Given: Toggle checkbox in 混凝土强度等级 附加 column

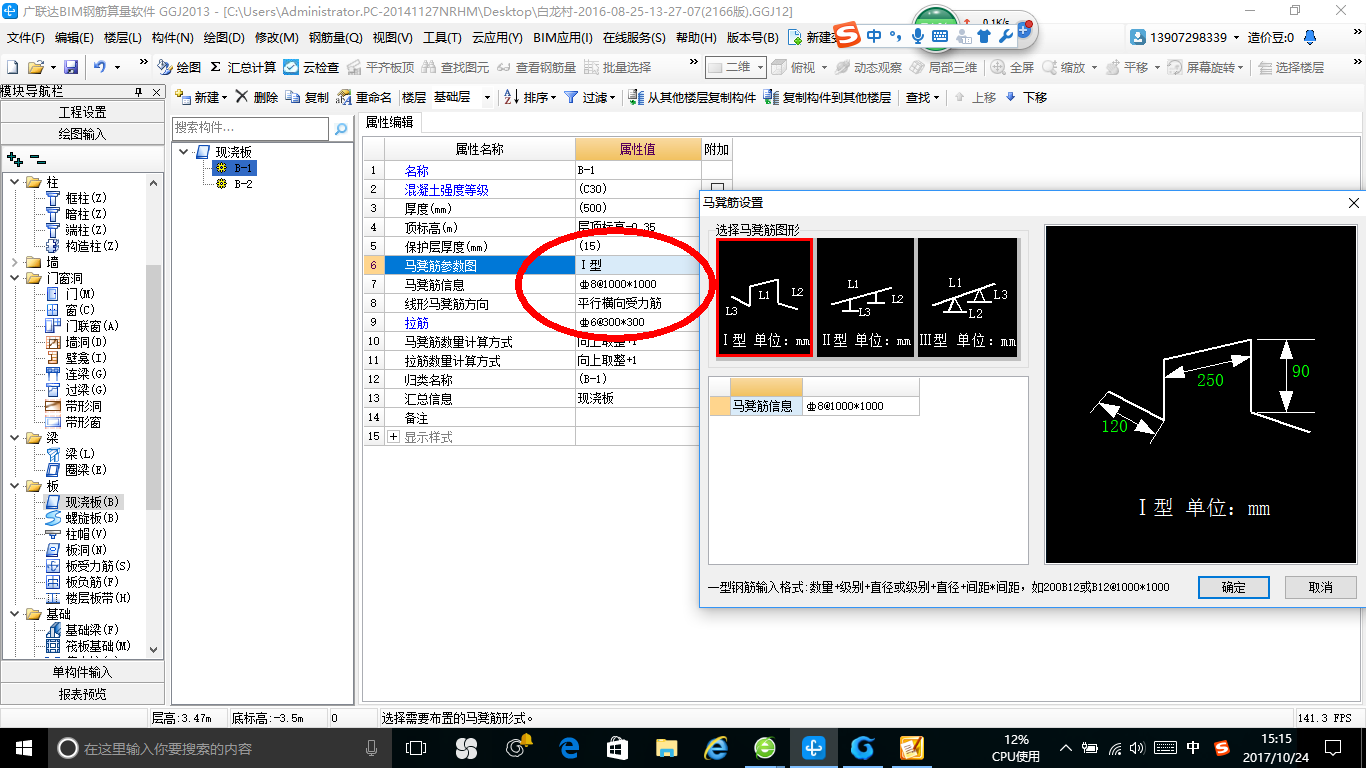Looking at the screenshot, I should tap(716, 189).
